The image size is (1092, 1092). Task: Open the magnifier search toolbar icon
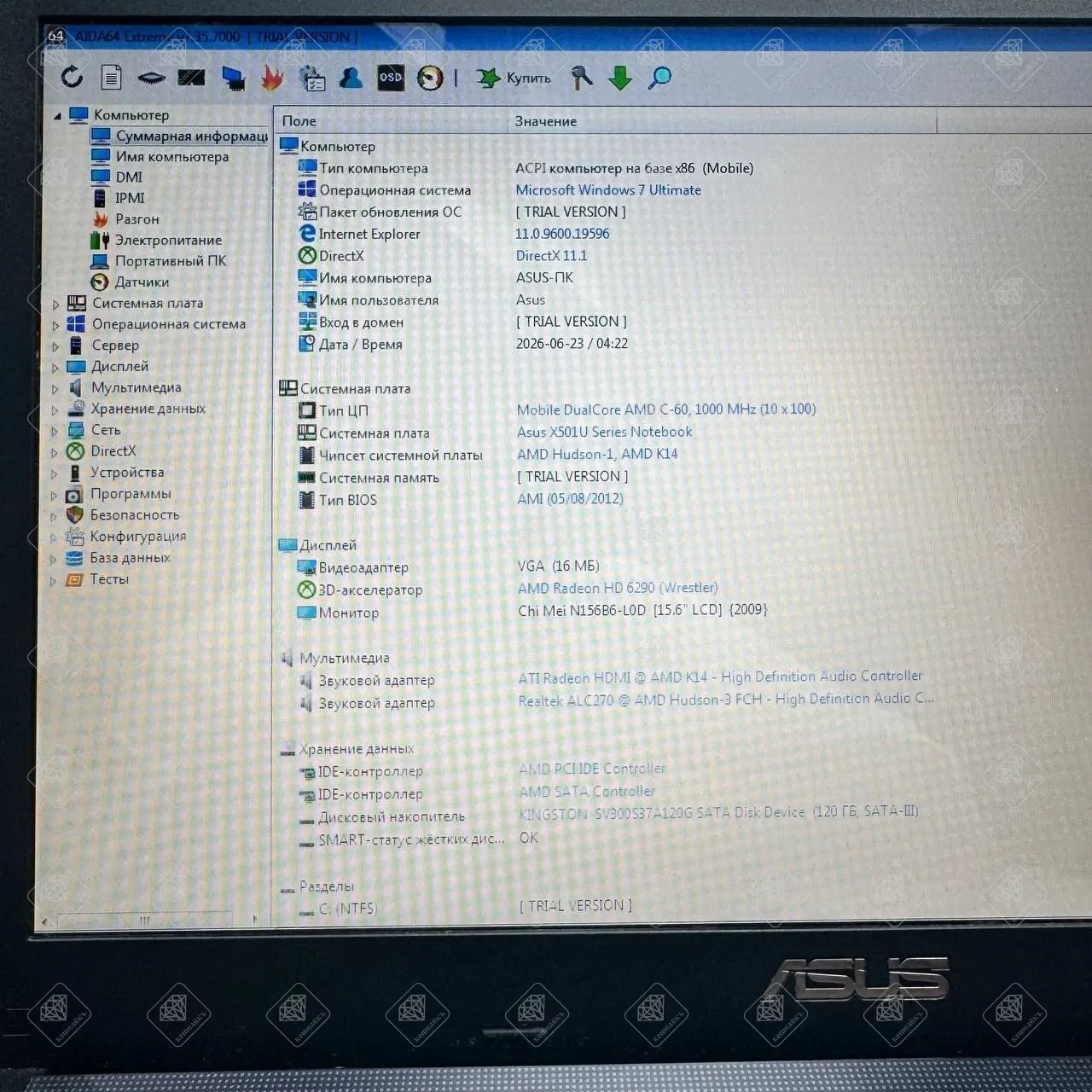659,78
